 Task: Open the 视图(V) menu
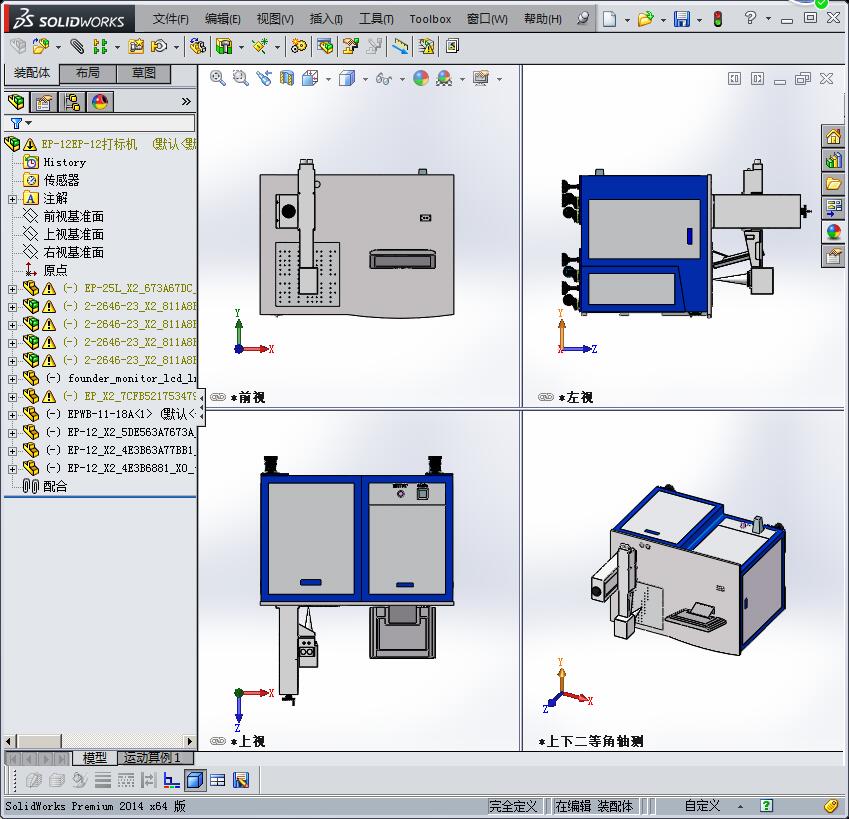[275, 19]
